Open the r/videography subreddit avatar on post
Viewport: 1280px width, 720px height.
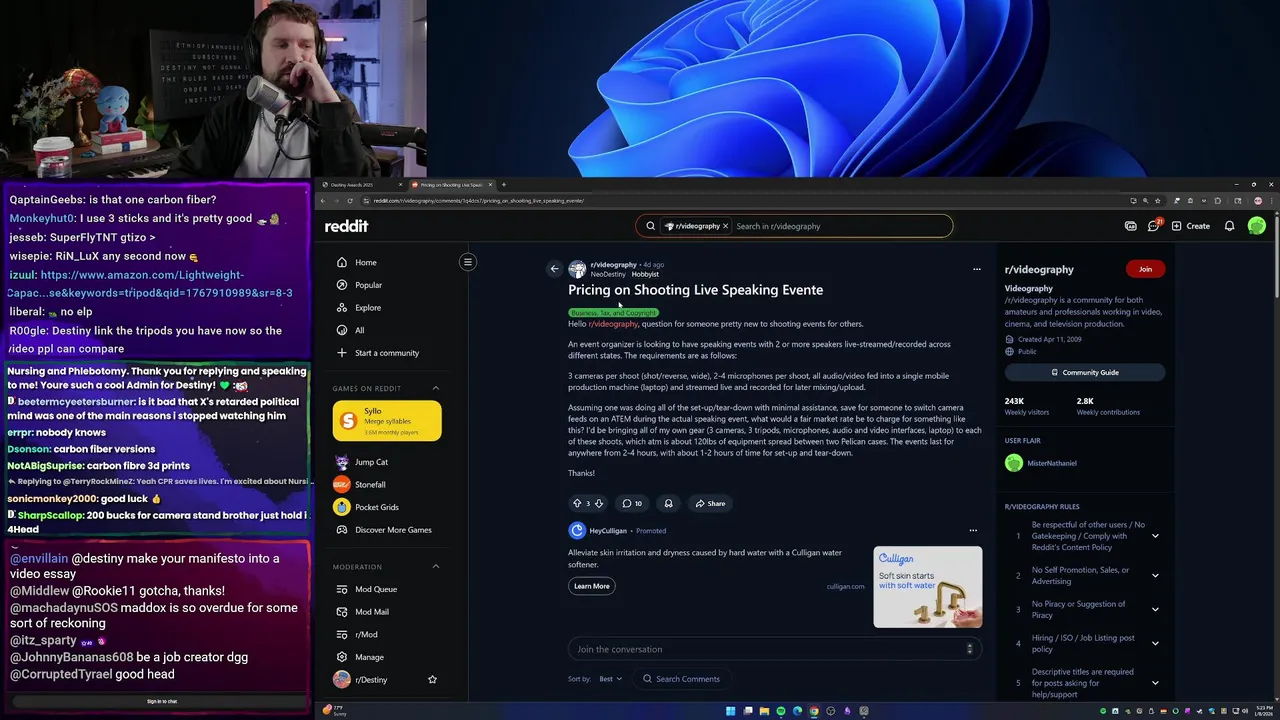(577, 269)
